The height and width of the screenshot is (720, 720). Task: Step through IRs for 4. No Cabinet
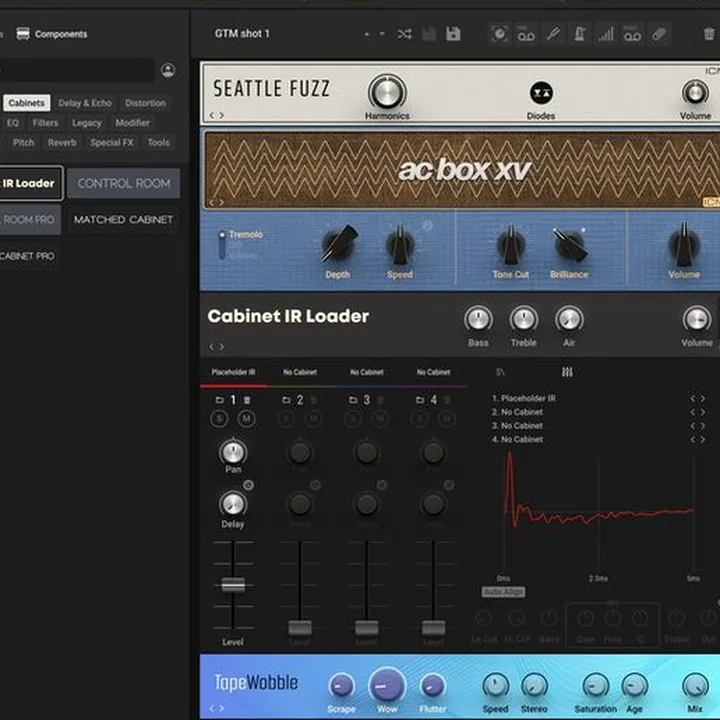[x=698, y=440]
